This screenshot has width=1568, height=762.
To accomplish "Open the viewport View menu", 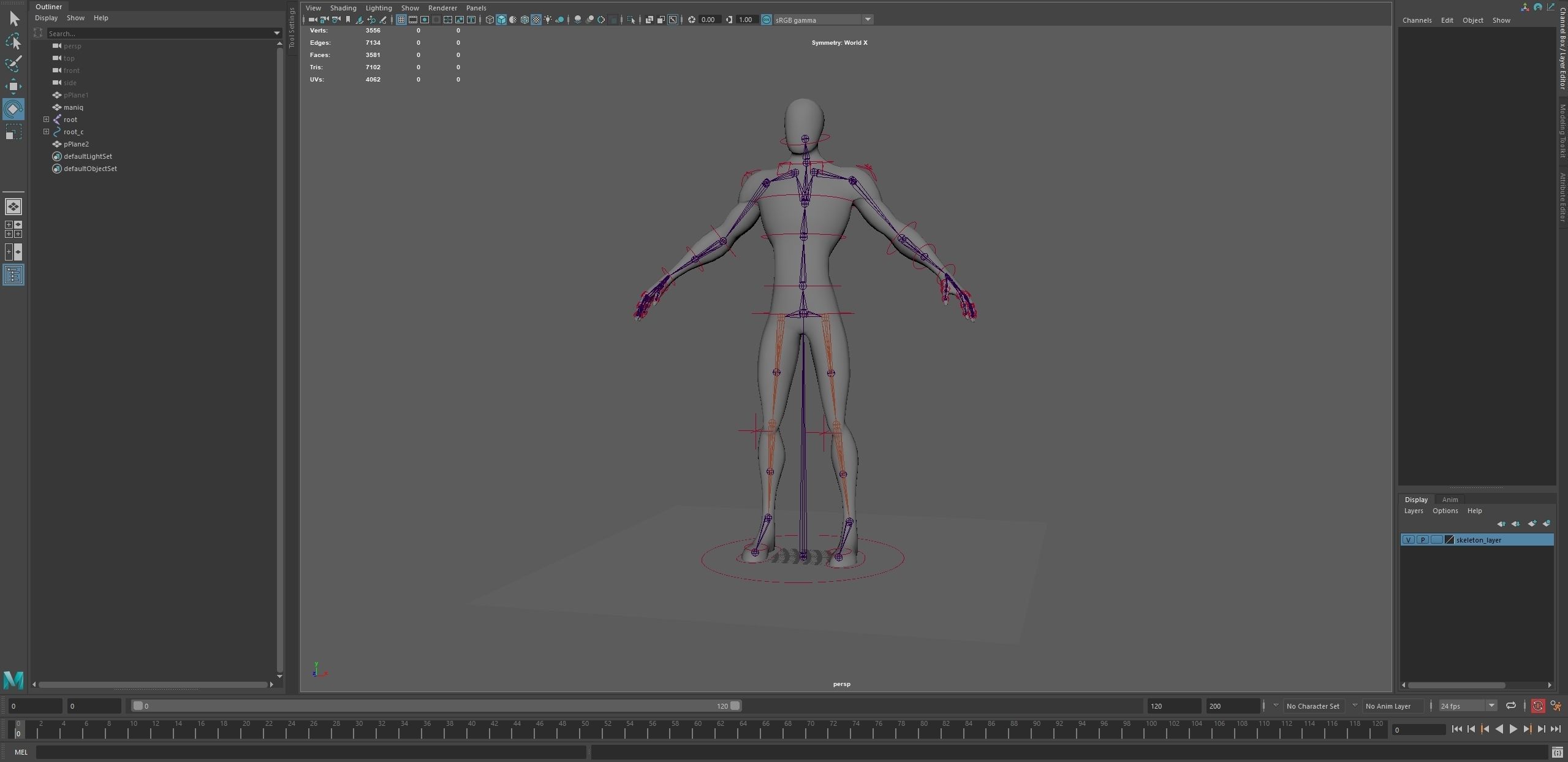I will click(x=313, y=8).
